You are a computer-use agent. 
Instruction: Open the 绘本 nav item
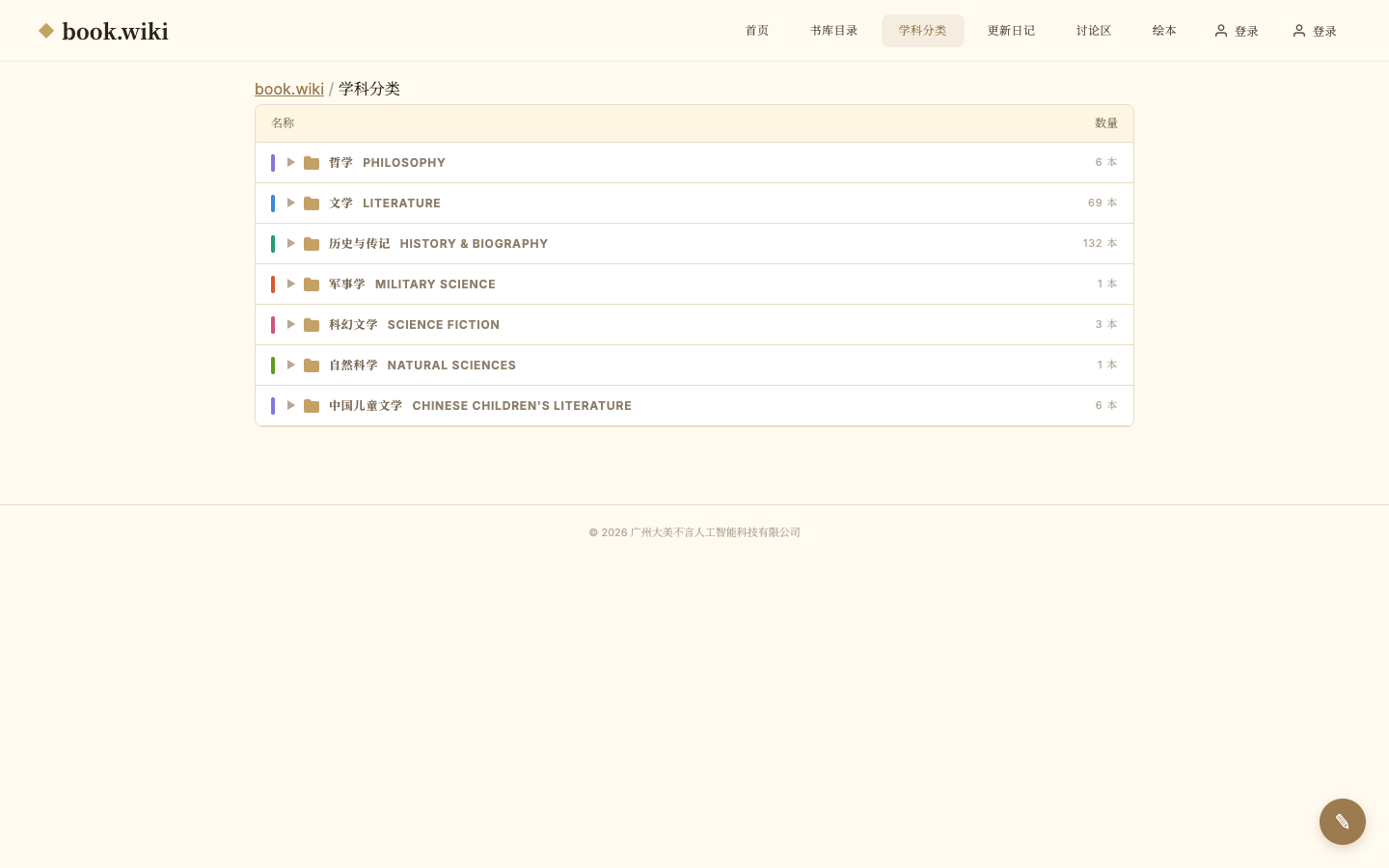(x=1164, y=31)
